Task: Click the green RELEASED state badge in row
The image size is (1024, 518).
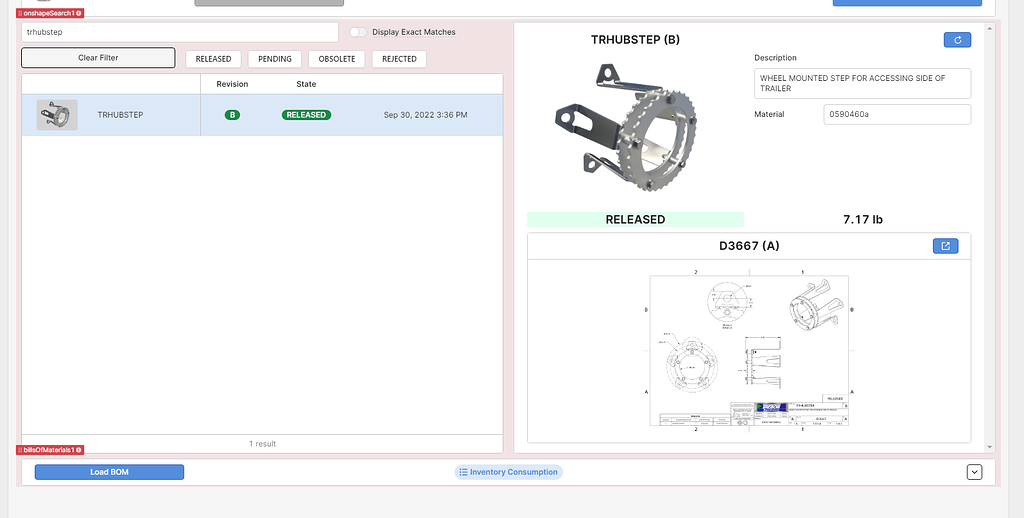Action: 306,115
